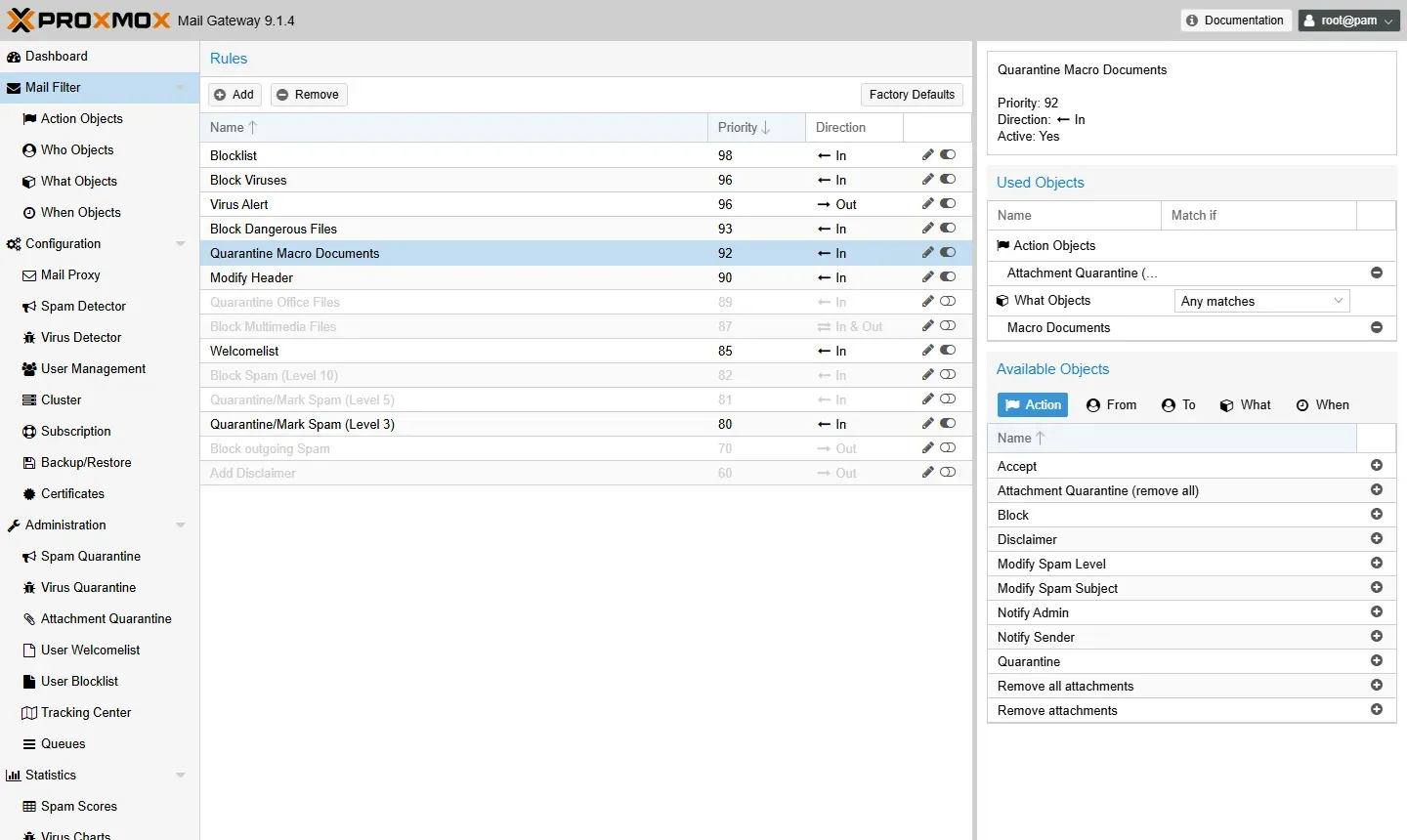Image resolution: width=1407 pixels, height=840 pixels.
Task: Collapse the Mail Filter section
Action: tap(181, 88)
